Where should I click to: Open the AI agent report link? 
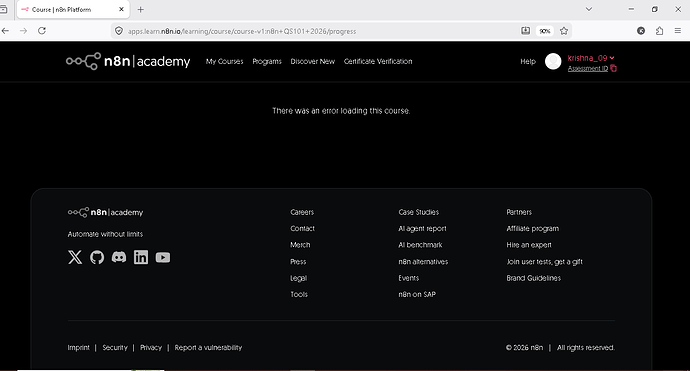coord(422,228)
